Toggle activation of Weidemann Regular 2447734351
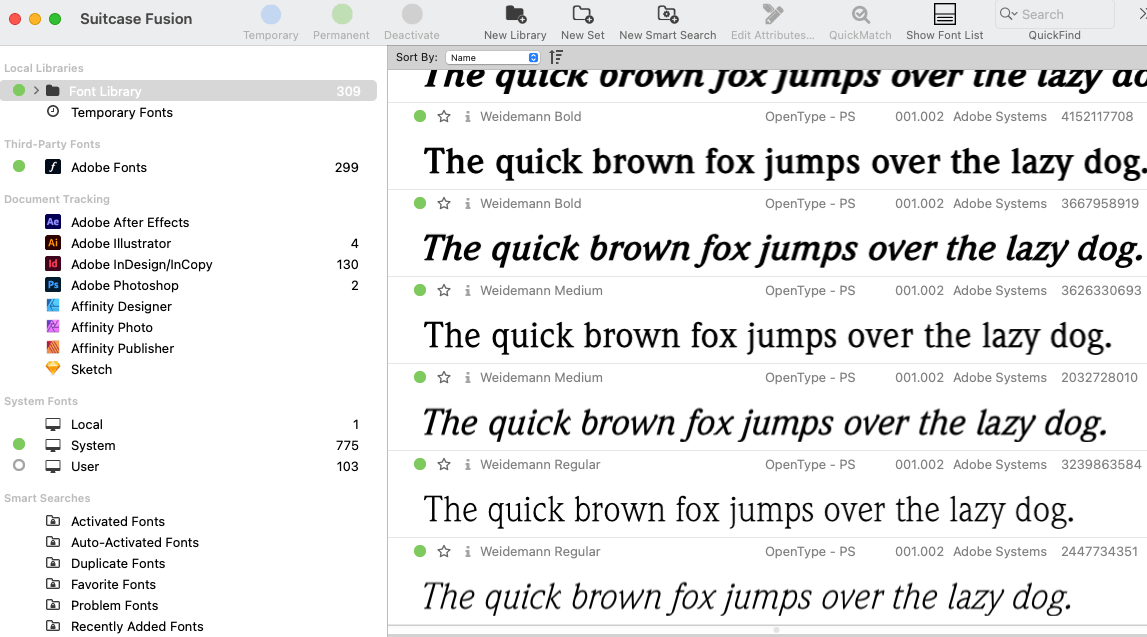 click(x=420, y=551)
